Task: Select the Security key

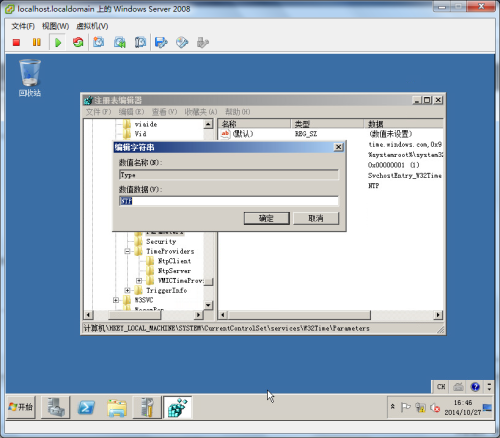Action: tap(161, 241)
